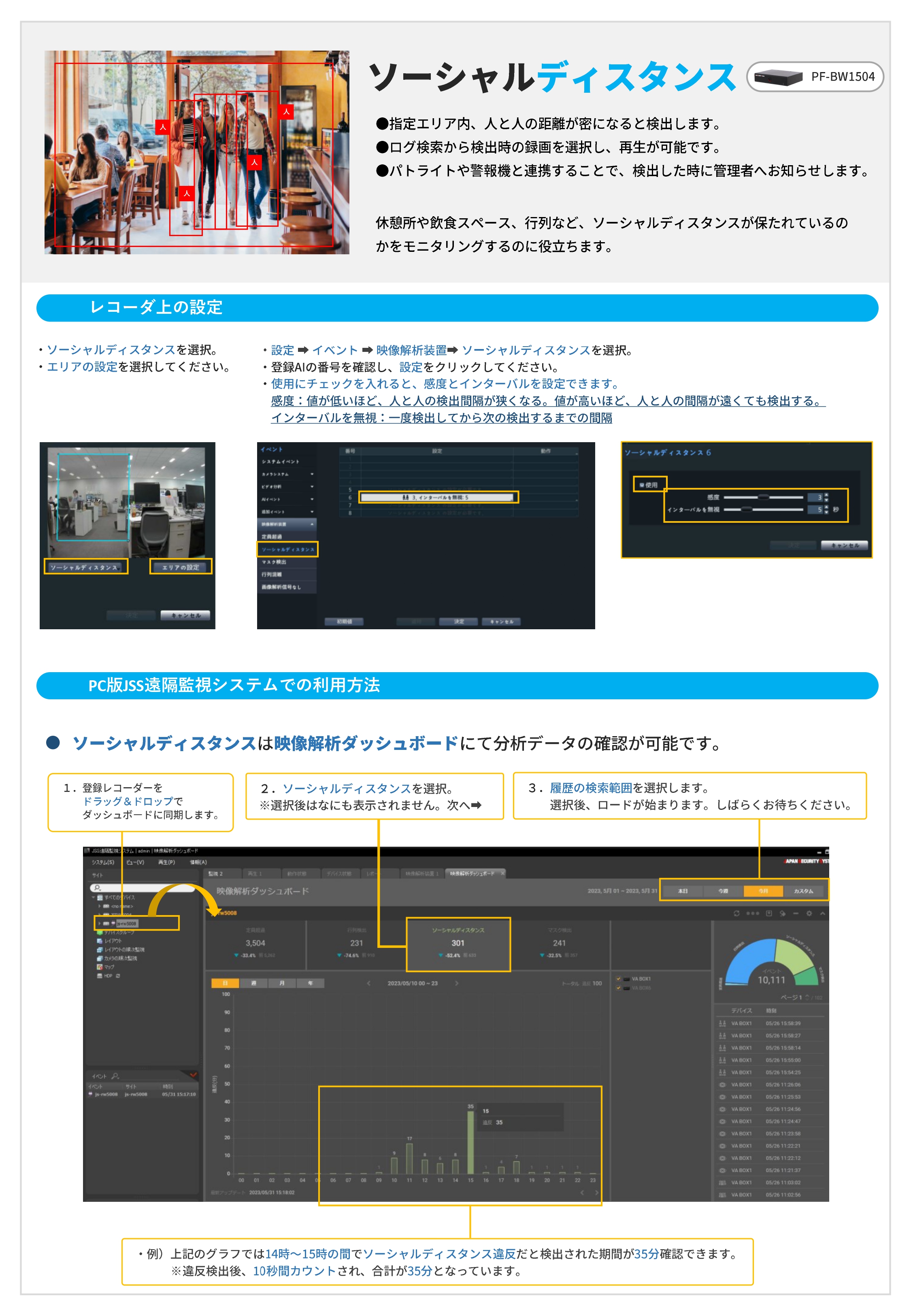Collapse the 映像解析装置 section arrow
This screenshot has height=1316, width=911.
[x=312, y=524]
